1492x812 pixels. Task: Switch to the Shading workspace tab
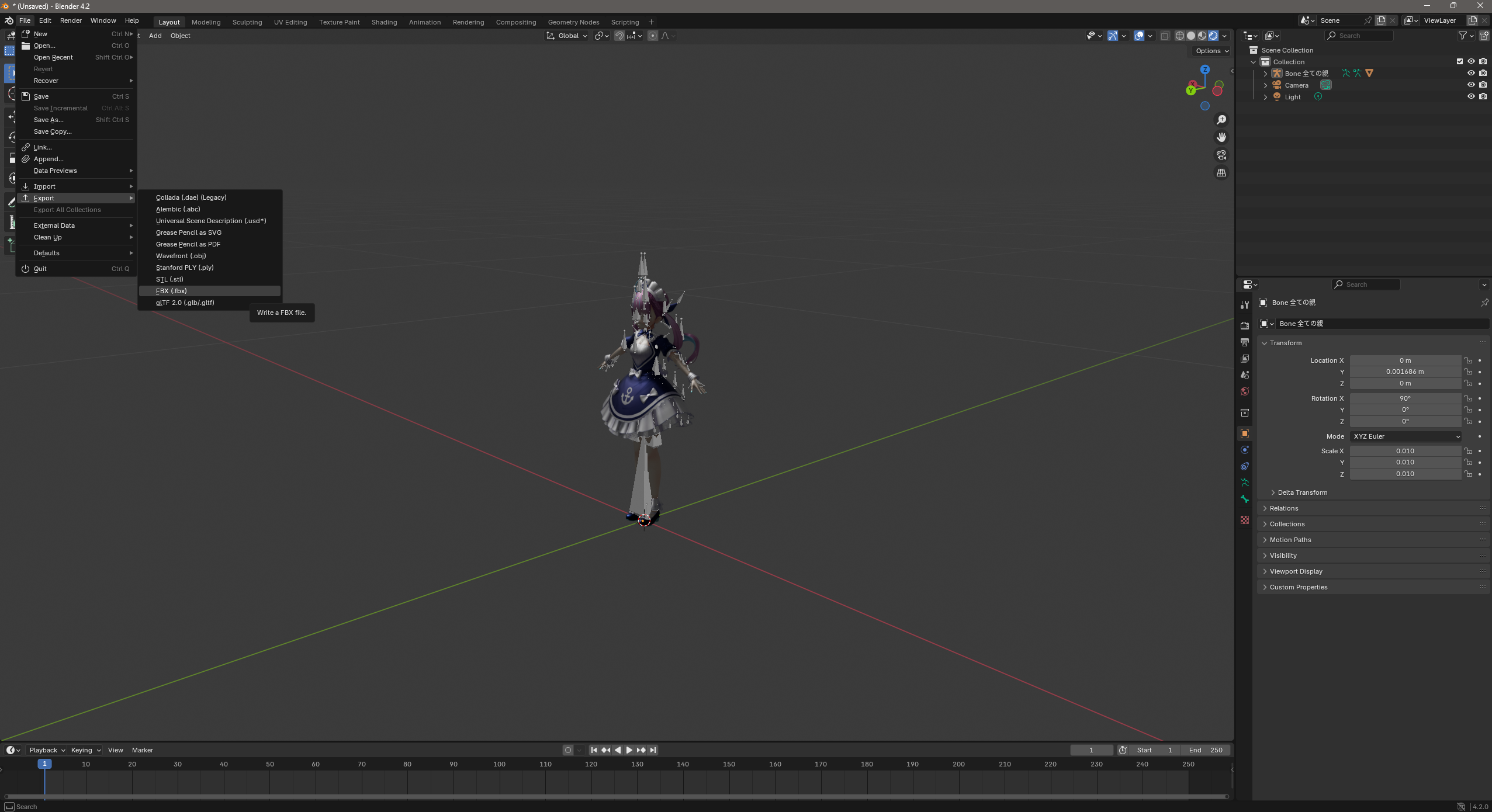tap(384, 22)
